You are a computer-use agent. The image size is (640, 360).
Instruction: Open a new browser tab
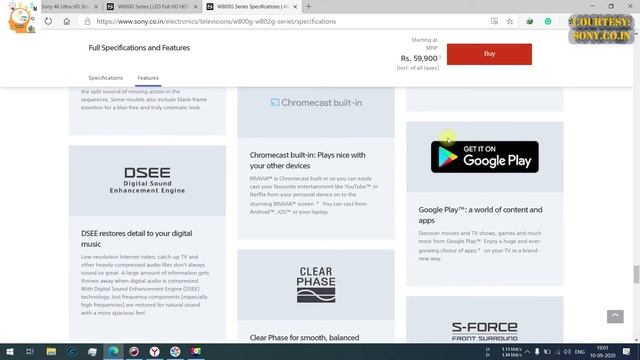pos(308,7)
